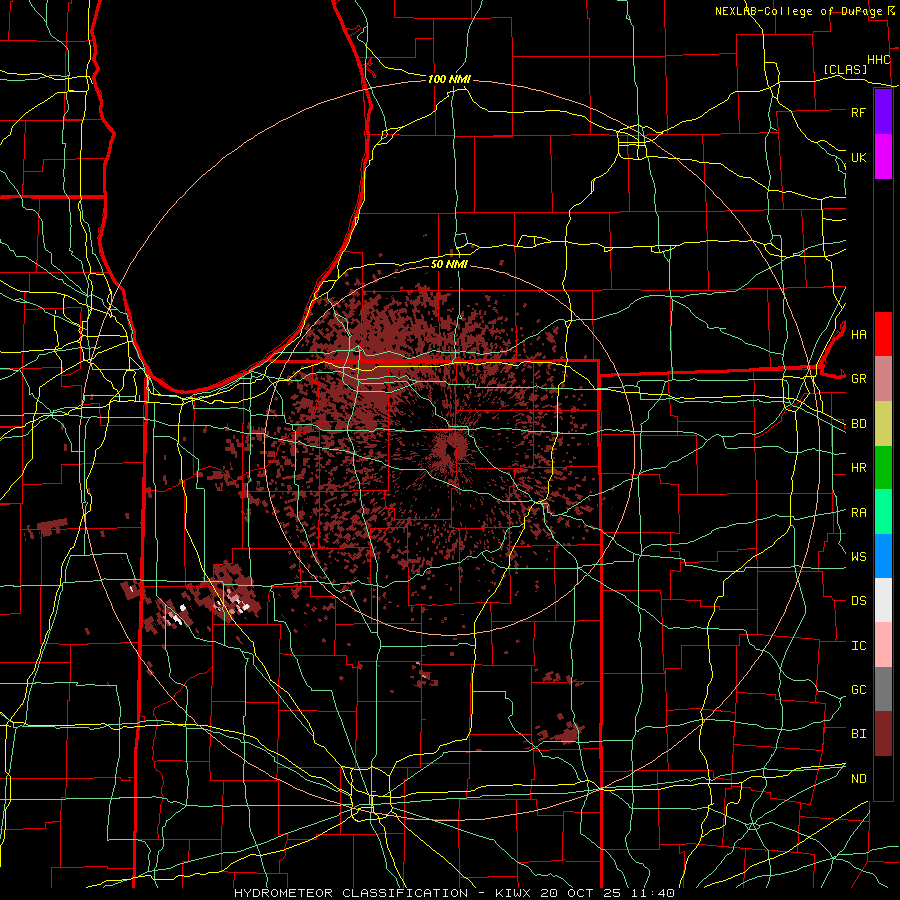Click the 100 NMI range ring label
Viewport: 900px width, 900px height.
coord(449,79)
